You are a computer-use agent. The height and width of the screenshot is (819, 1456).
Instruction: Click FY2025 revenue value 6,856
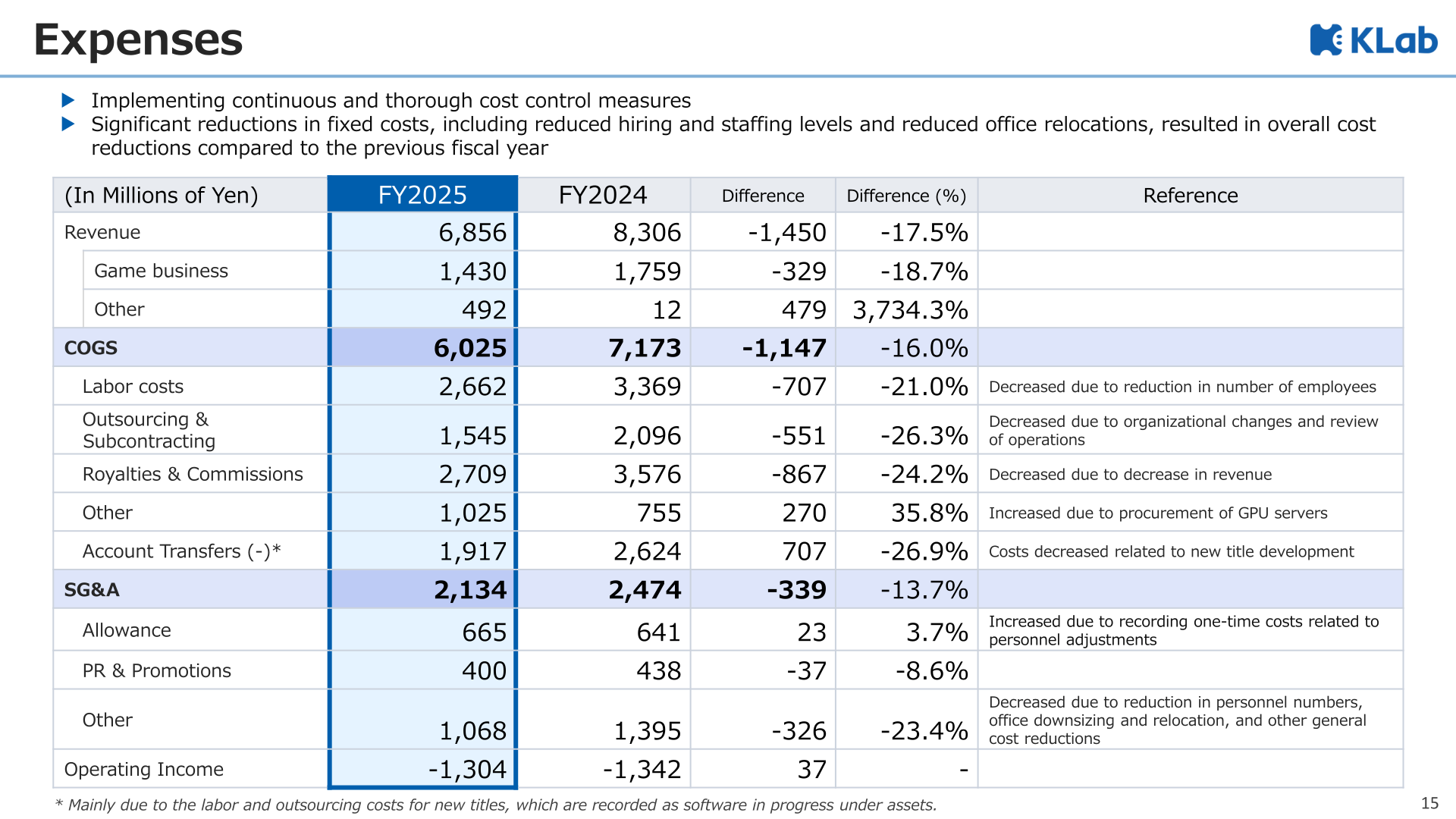[x=472, y=232]
